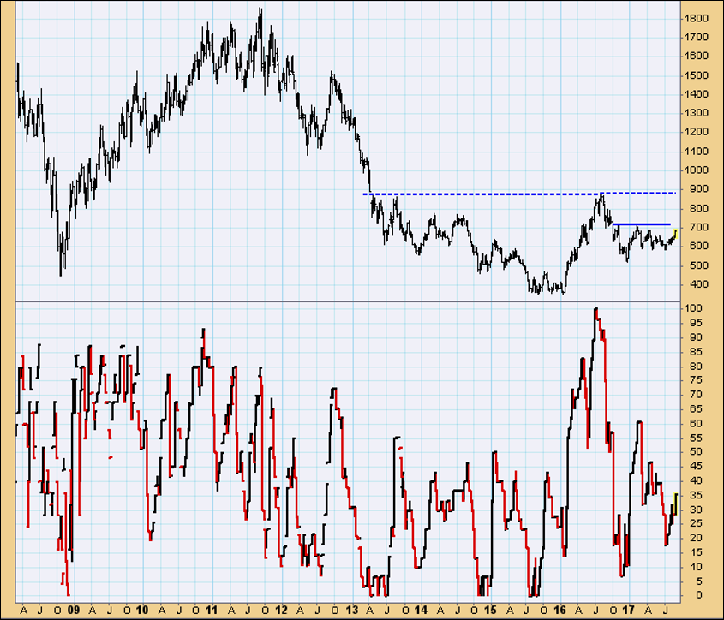Click the '16' year label on the bottom axis

point(559,609)
